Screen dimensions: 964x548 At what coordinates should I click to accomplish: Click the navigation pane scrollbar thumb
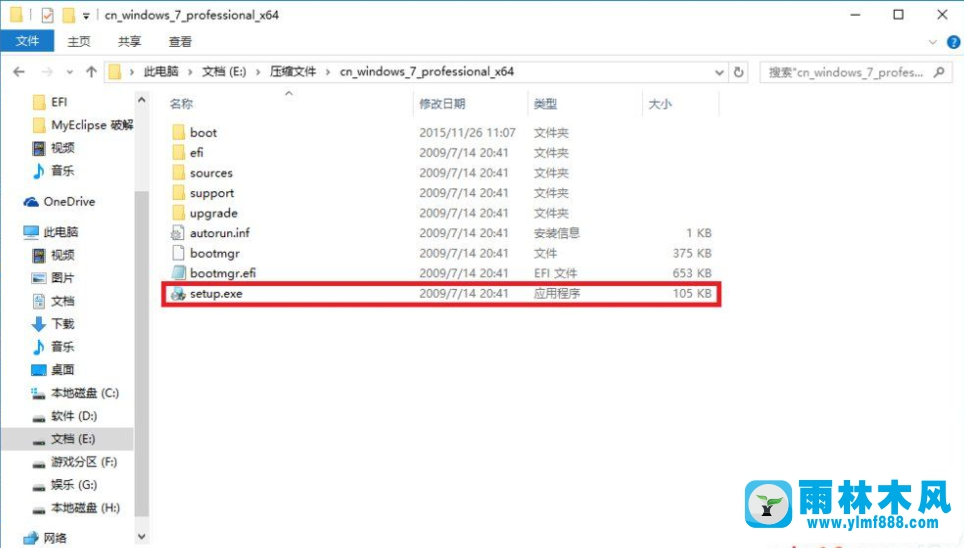point(141,354)
